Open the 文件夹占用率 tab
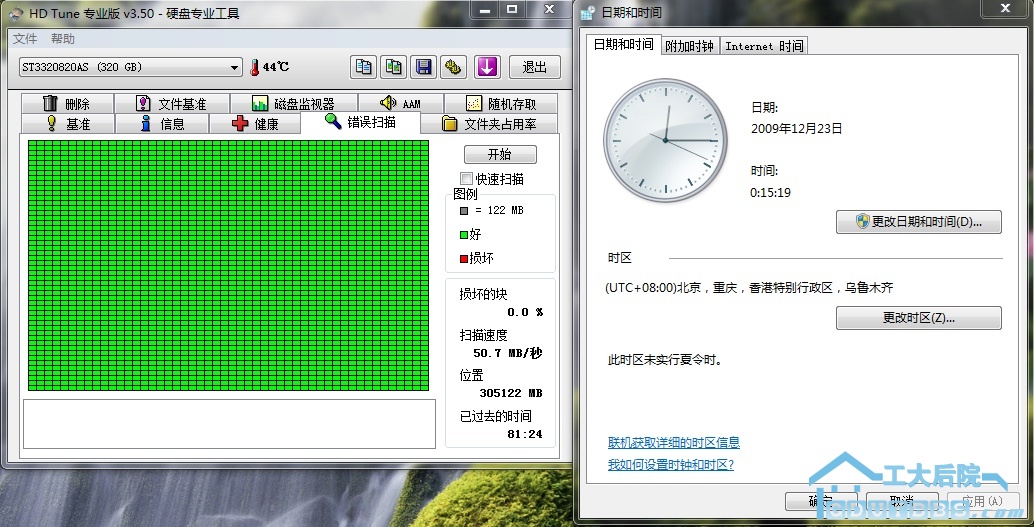Image resolution: width=1034 pixels, height=527 pixels. click(x=489, y=123)
